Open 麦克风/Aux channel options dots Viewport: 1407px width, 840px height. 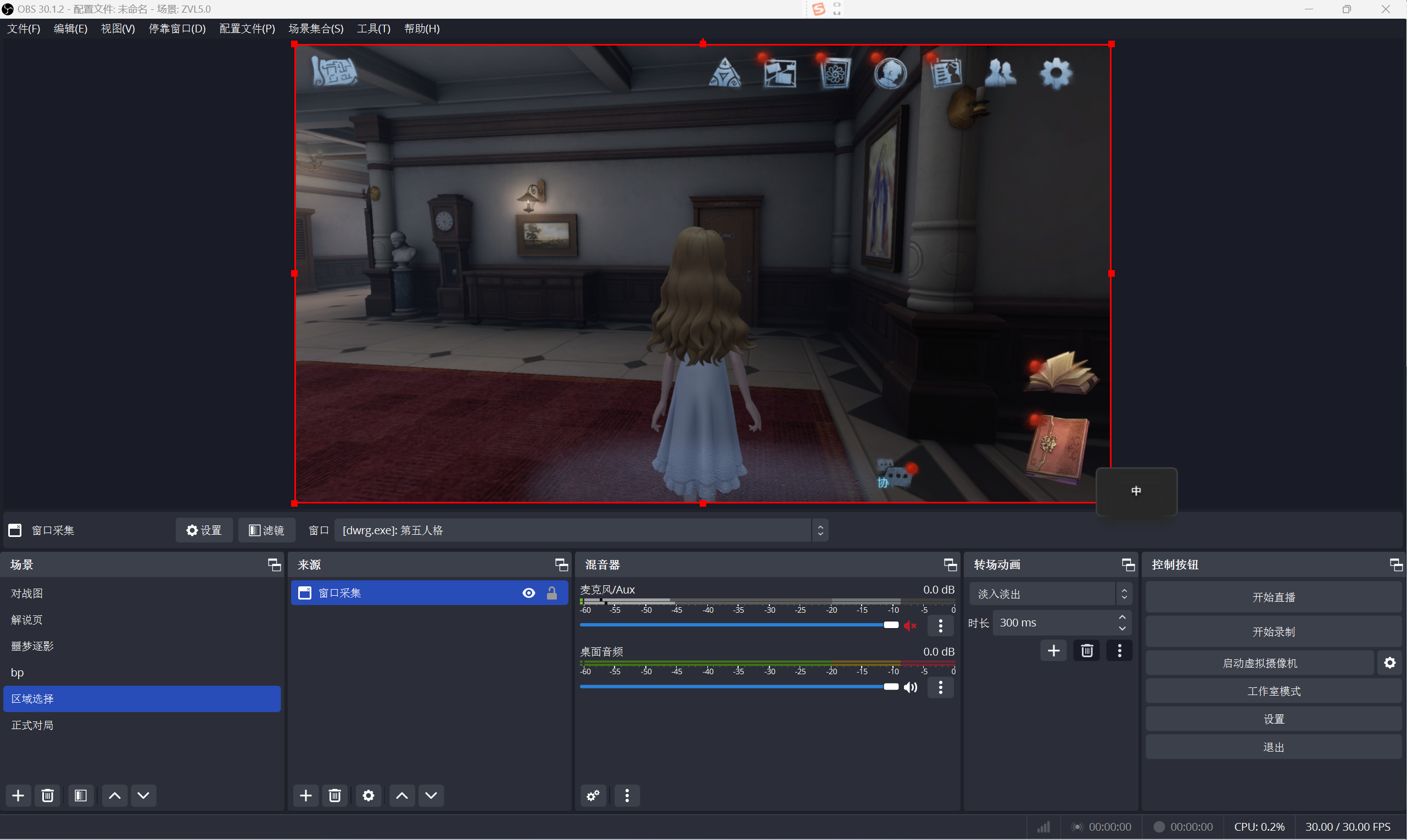(940, 625)
